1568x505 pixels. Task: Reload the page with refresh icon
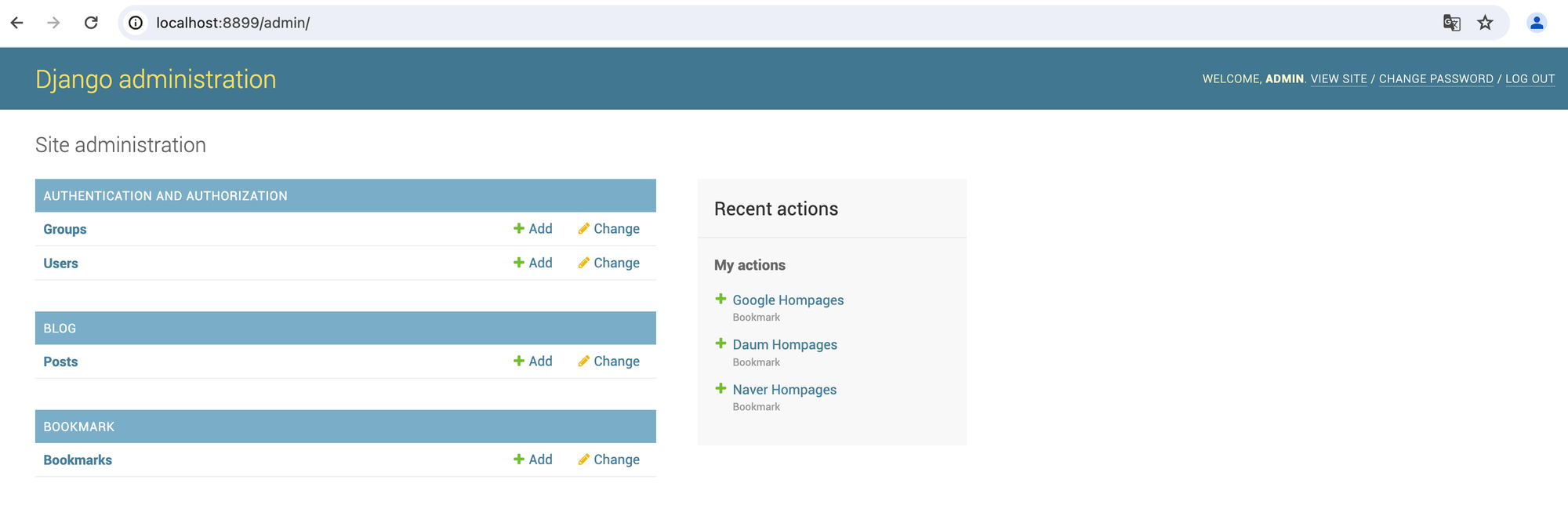(x=91, y=23)
